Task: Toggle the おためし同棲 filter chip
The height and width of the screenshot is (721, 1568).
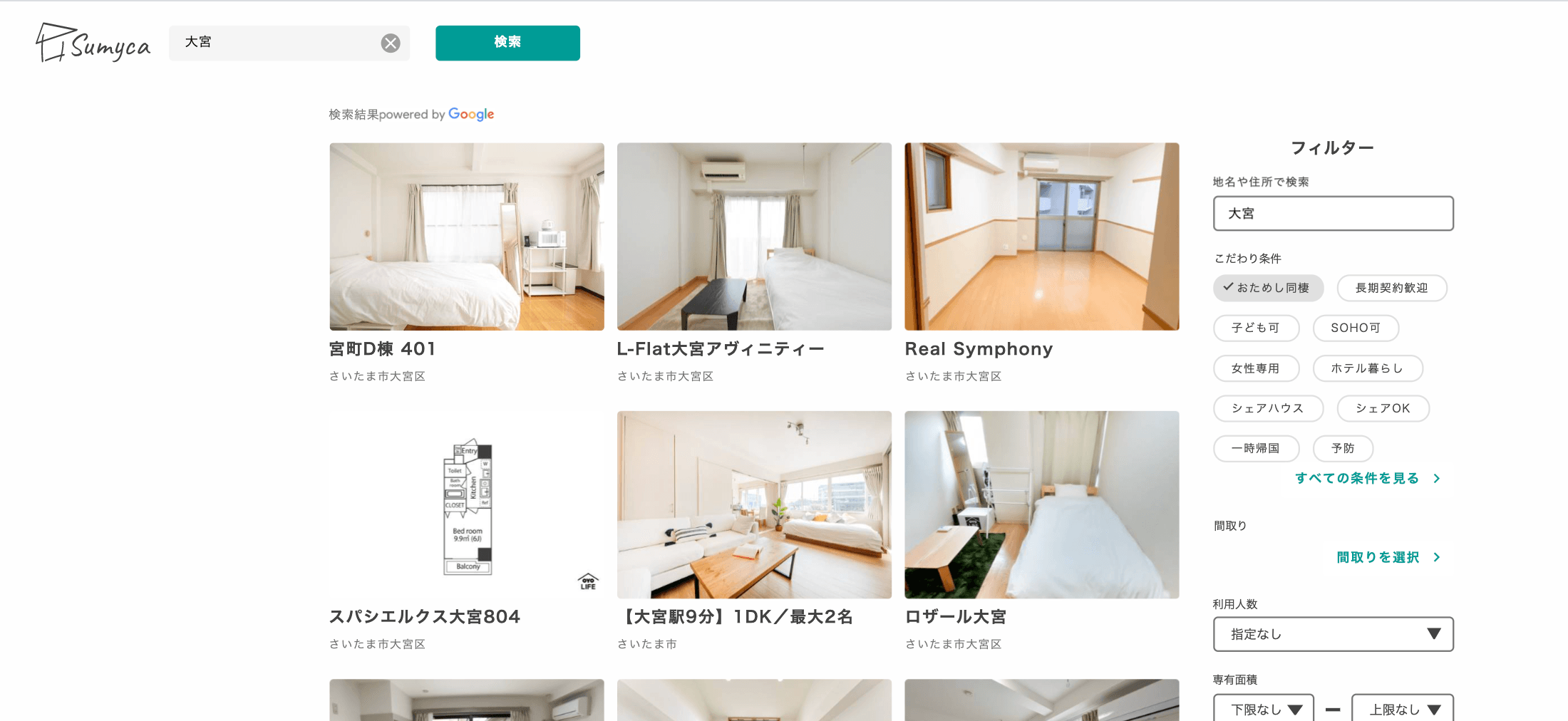Action: (x=1268, y=288)
